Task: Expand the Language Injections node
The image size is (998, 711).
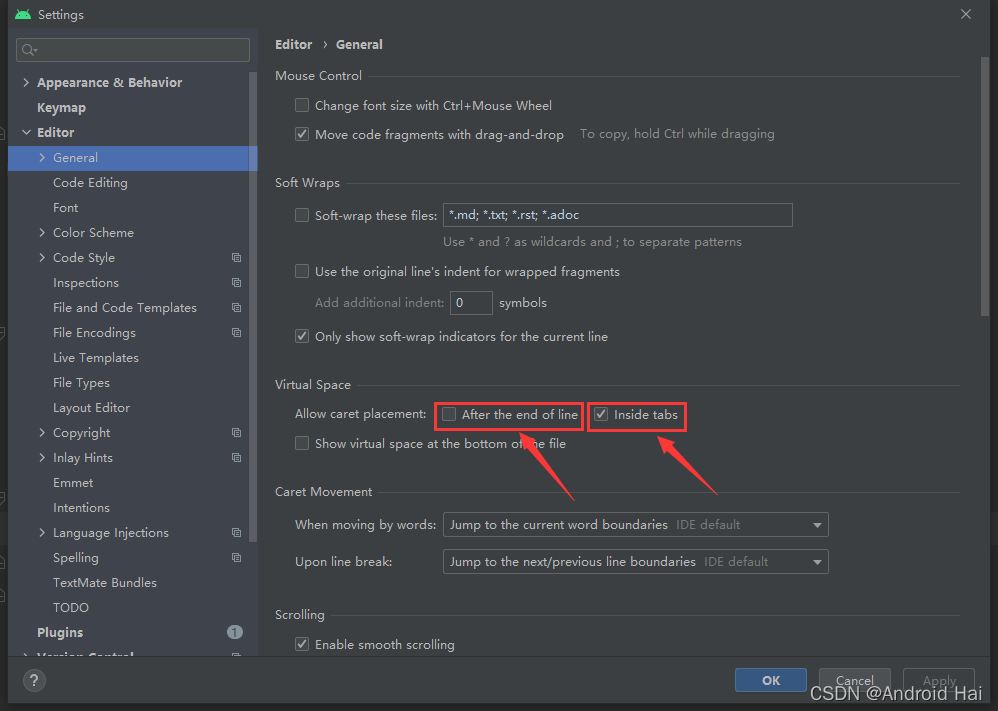Action: [42, 532]
